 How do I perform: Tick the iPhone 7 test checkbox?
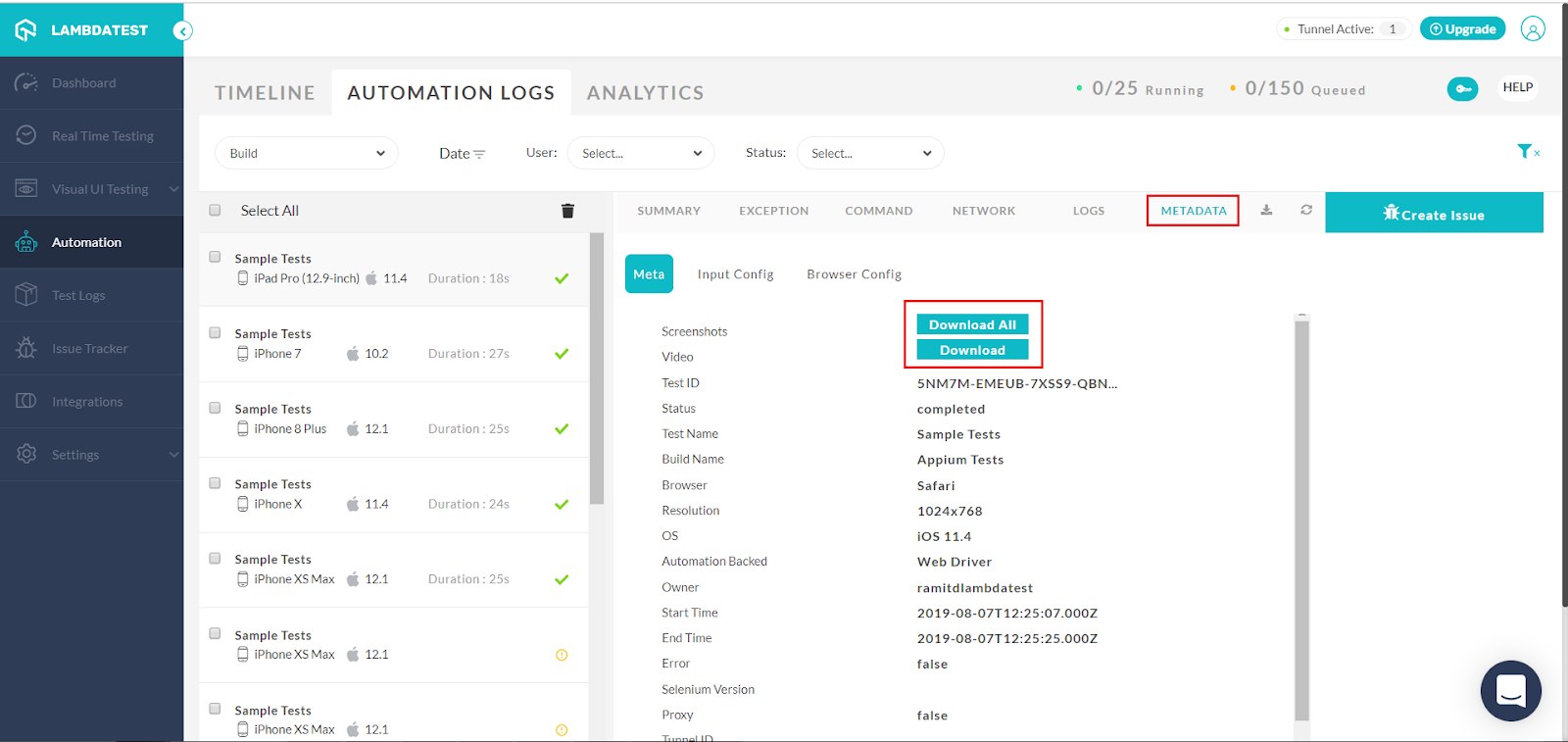pos(216,333)
